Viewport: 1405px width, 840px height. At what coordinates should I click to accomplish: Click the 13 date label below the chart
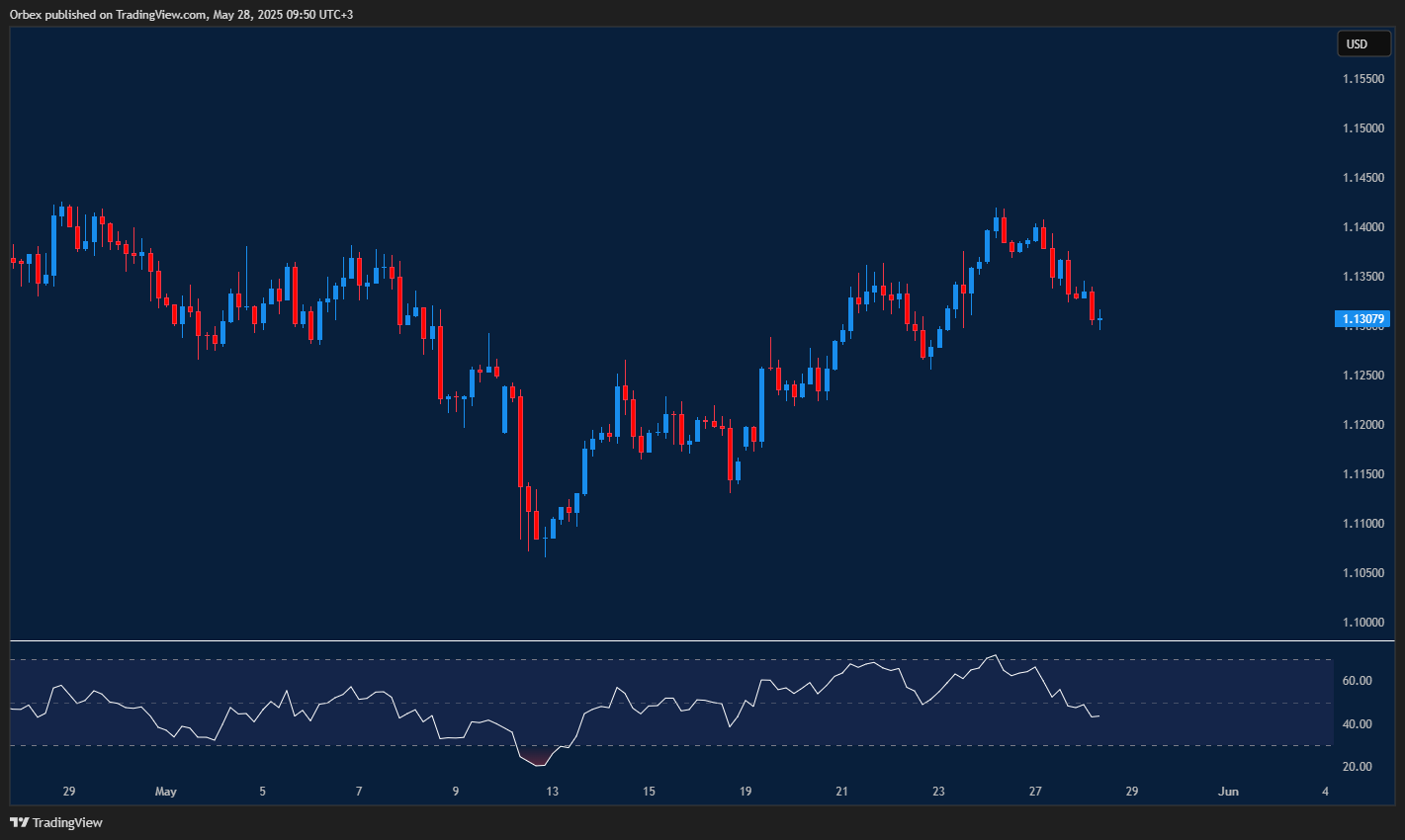[x=552, y=791]
